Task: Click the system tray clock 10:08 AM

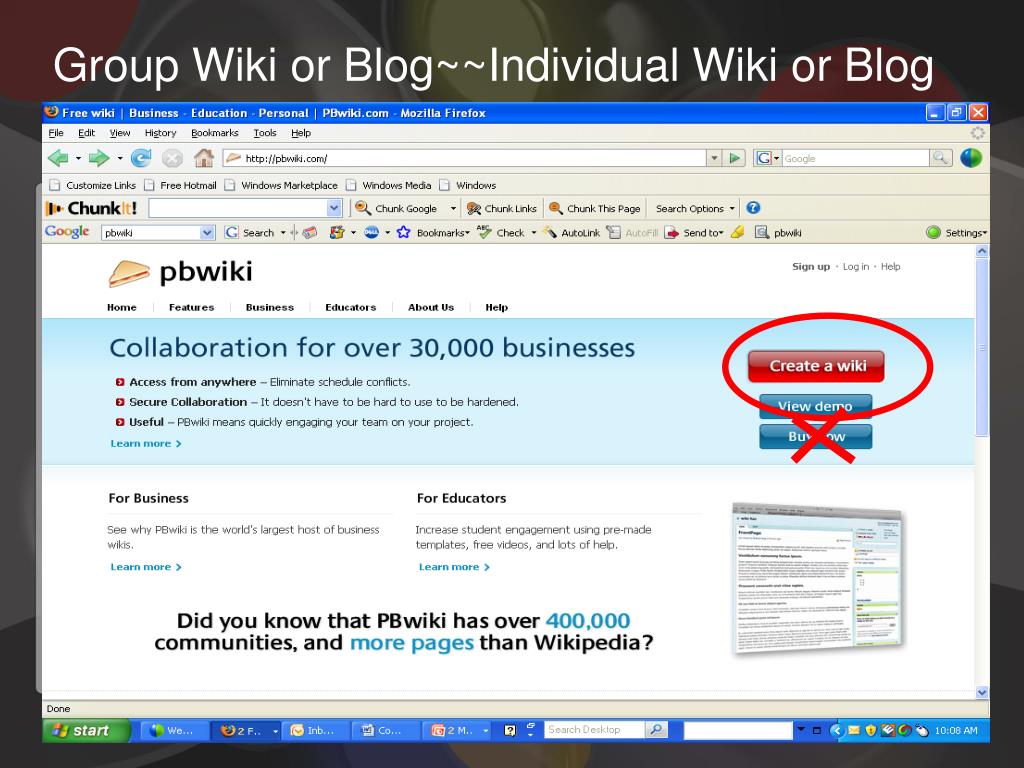Action: click(x=955, y=731)
